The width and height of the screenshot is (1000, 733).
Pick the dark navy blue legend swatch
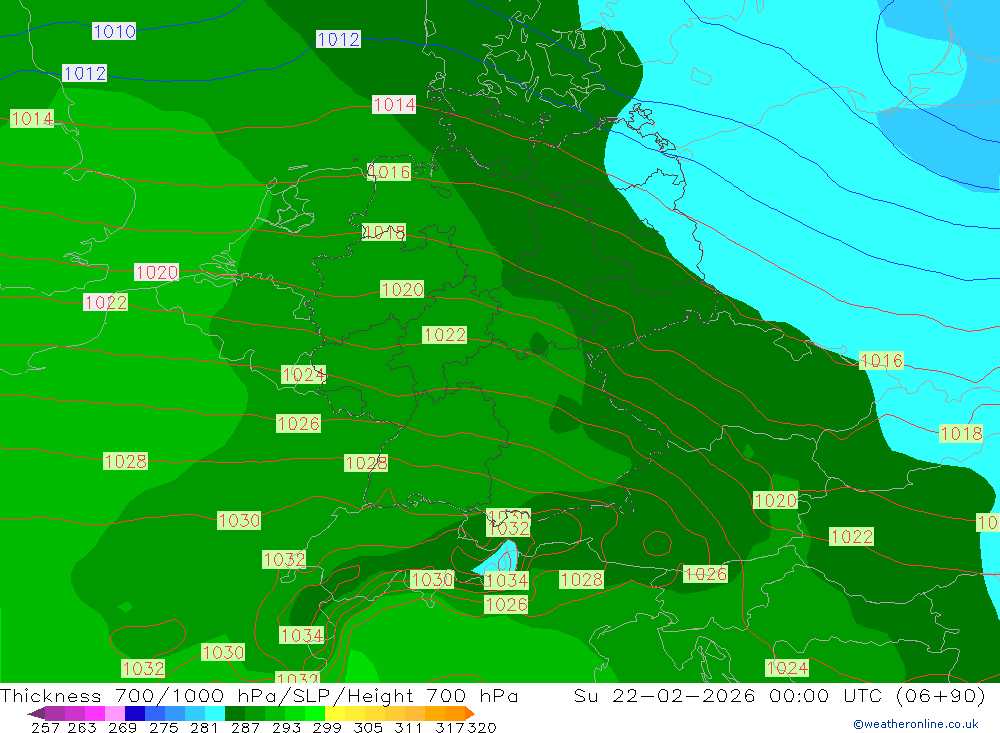click(x=135, y=713)
